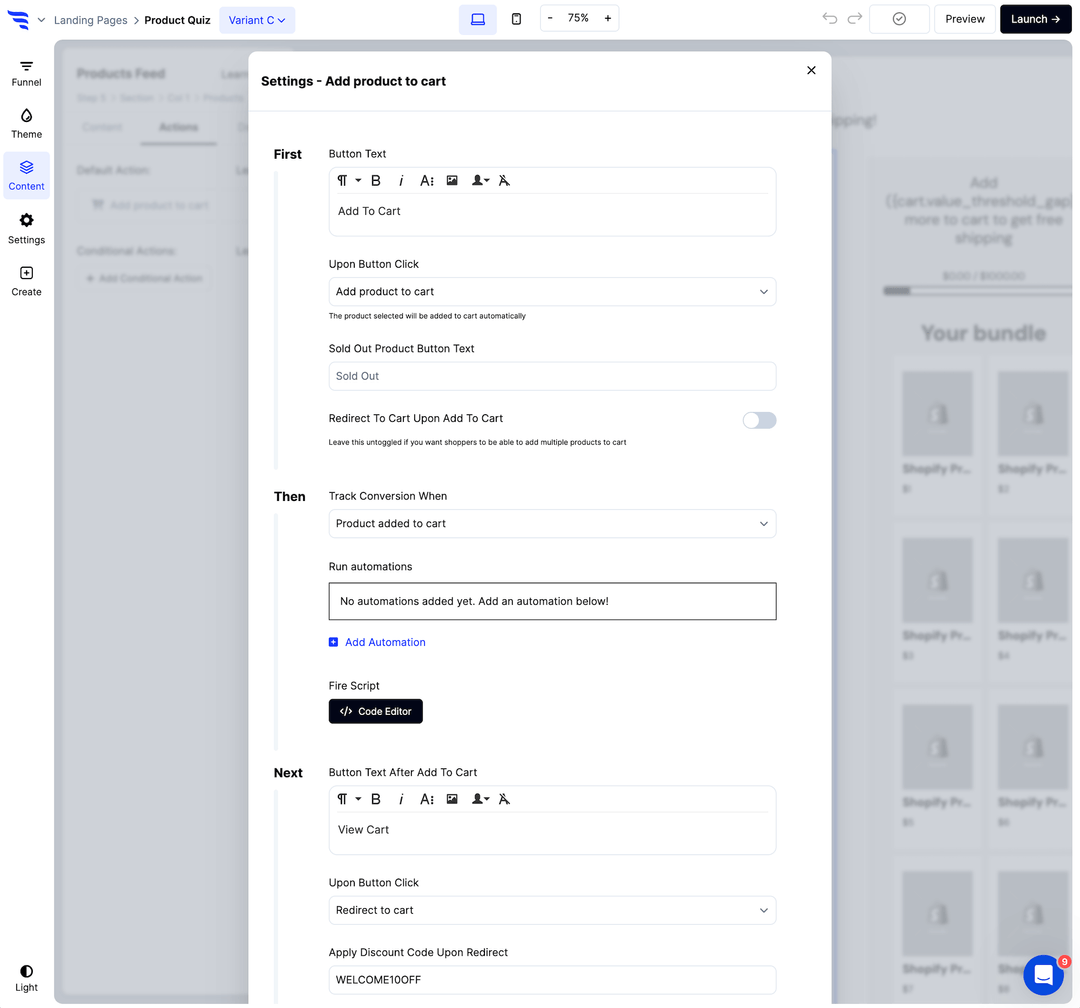Open the paragraph style dropdown
This screenshot has height=1008, width=1080.
[x=345, y=180]
